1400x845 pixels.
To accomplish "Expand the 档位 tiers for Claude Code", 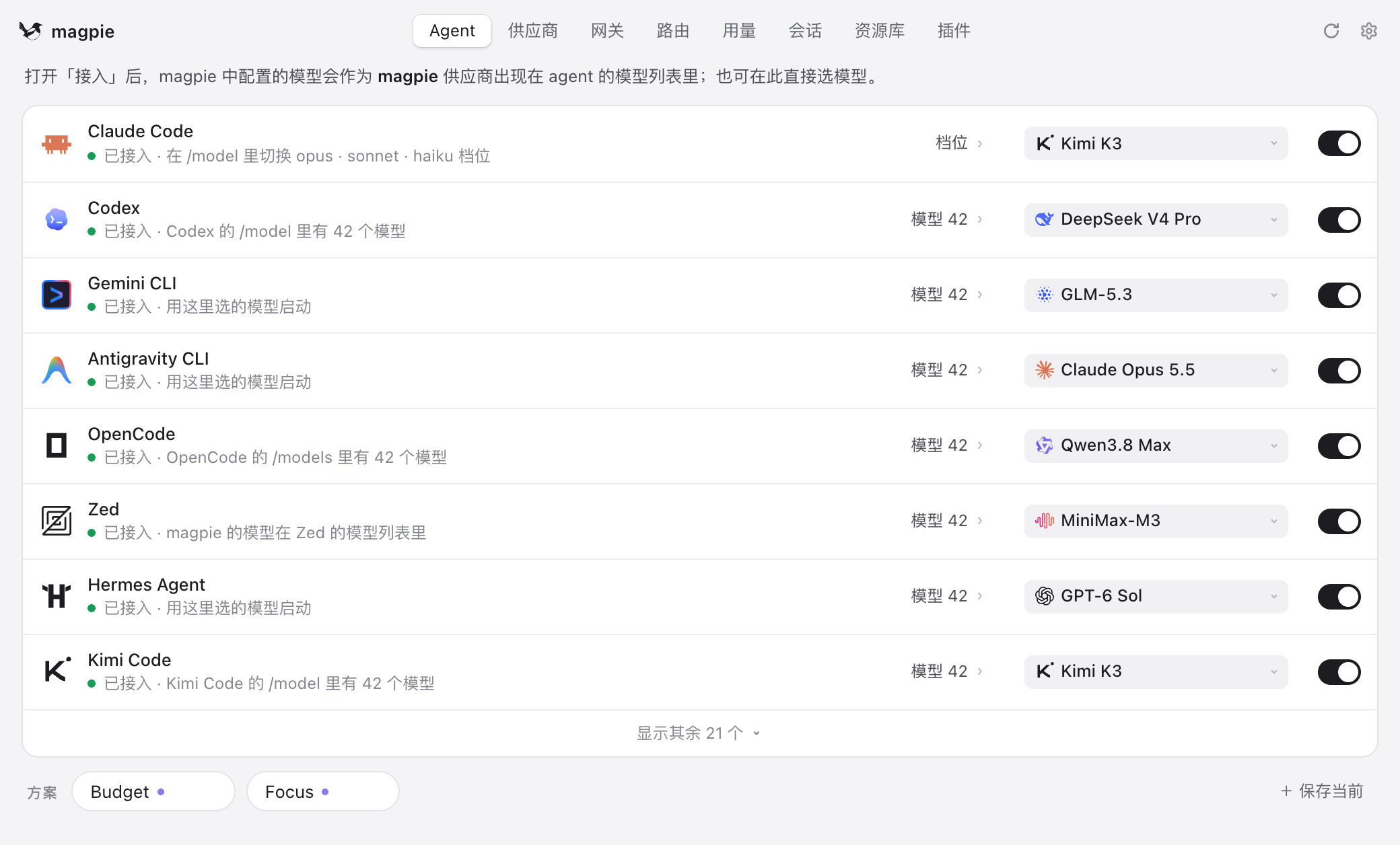I will point(959,143).
